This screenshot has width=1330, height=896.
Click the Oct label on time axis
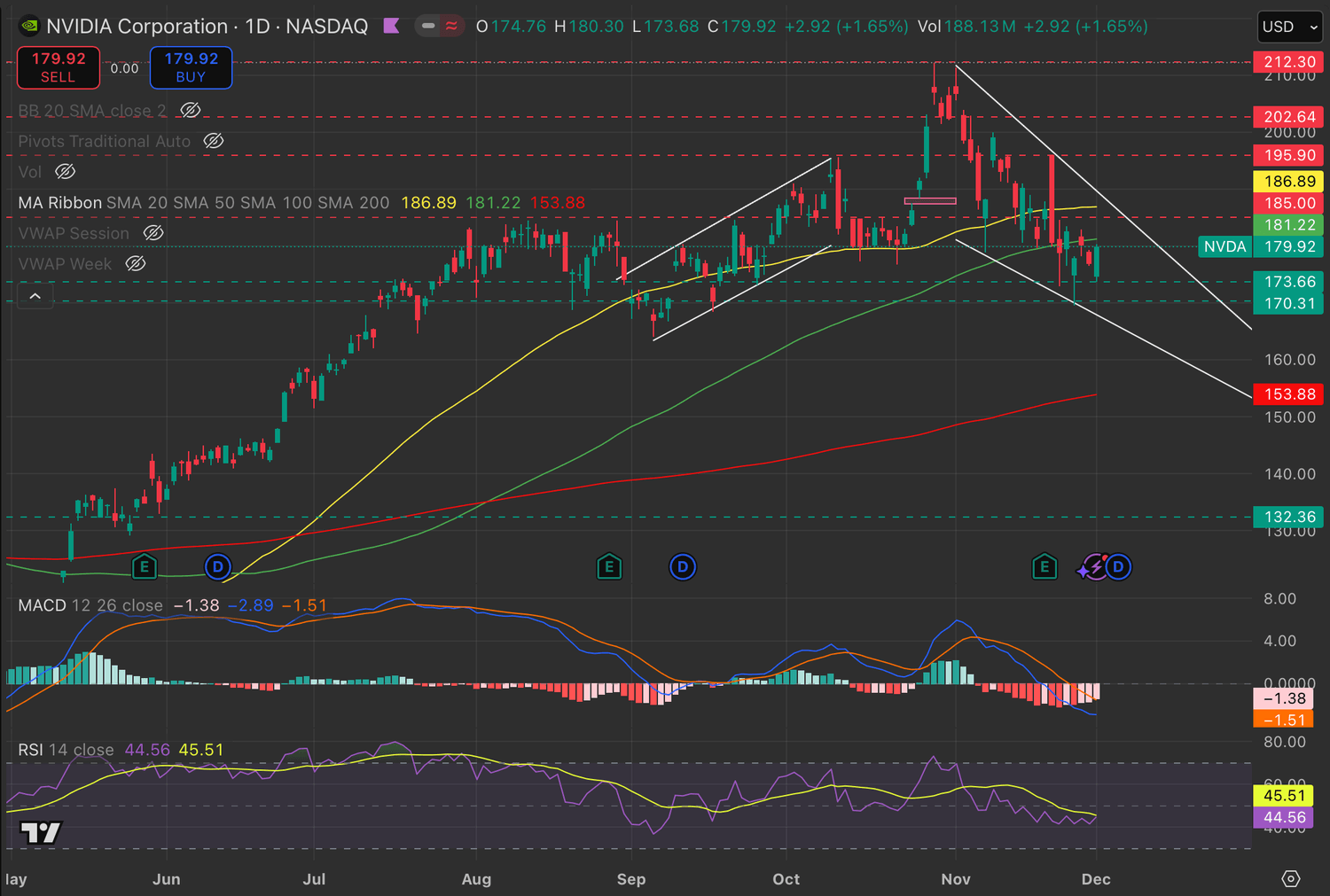[x=786, y=879]
